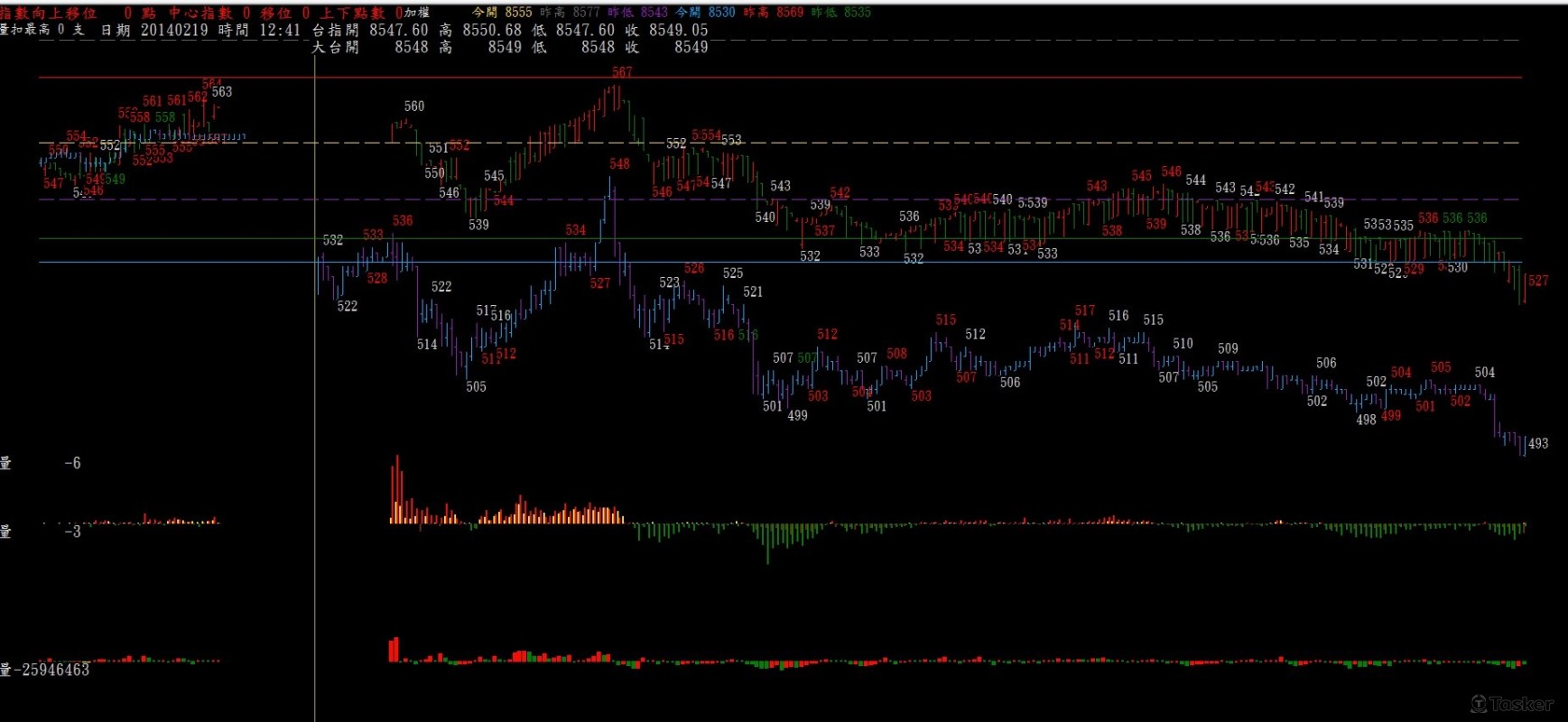
Task: Select the 中心指數 label
Action: (x=200, y=13)
